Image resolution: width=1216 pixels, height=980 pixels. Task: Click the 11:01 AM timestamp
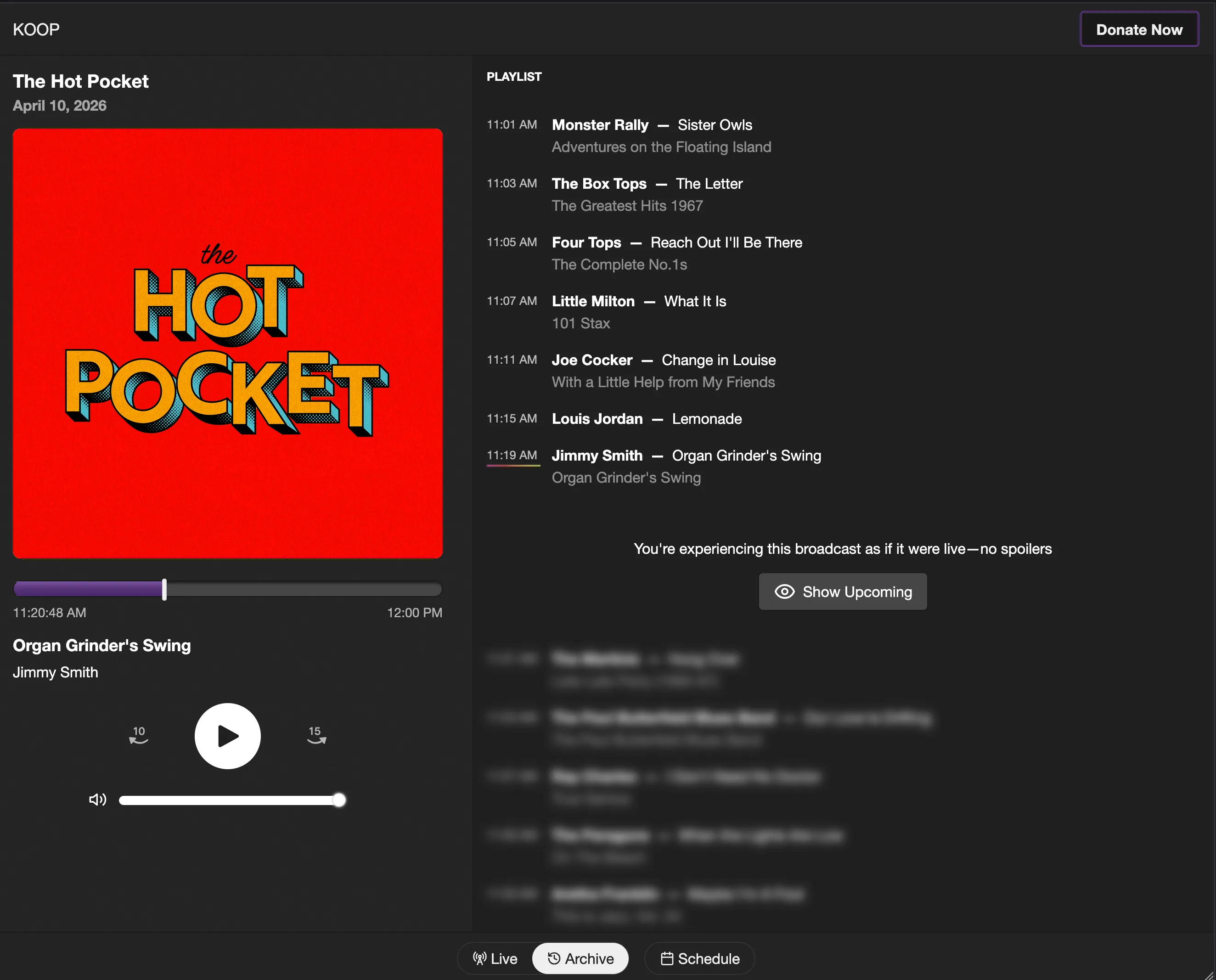512,124
